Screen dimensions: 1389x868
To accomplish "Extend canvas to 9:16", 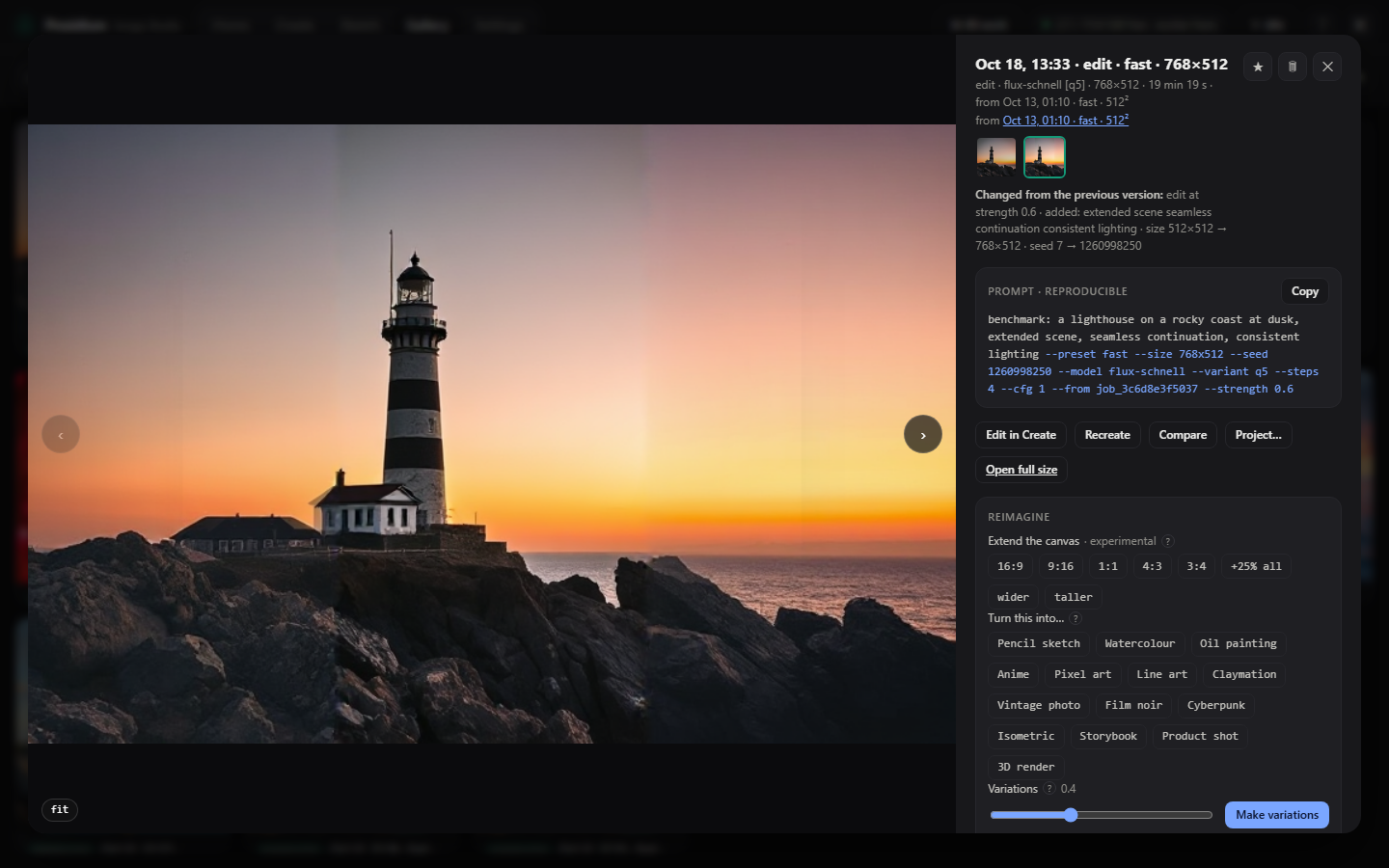I will [x=1061, y=566].
